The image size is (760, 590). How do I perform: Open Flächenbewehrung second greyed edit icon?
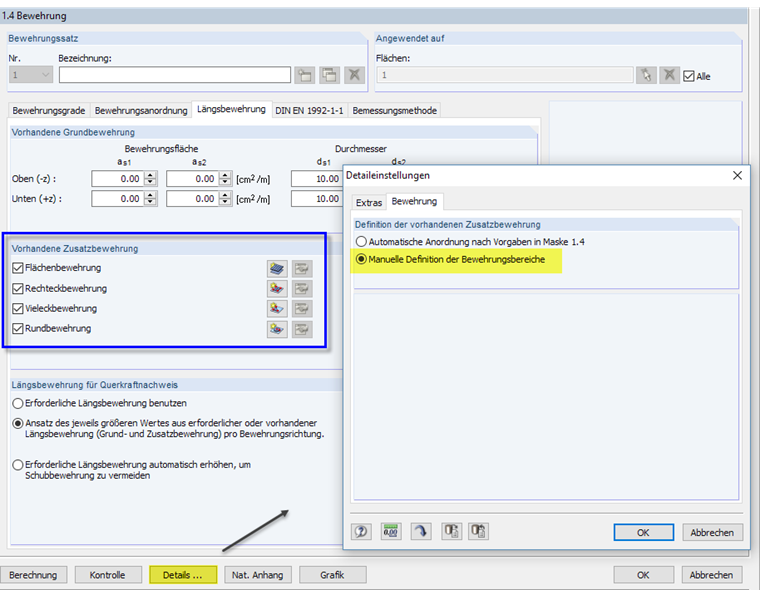[x=302, y=269]
